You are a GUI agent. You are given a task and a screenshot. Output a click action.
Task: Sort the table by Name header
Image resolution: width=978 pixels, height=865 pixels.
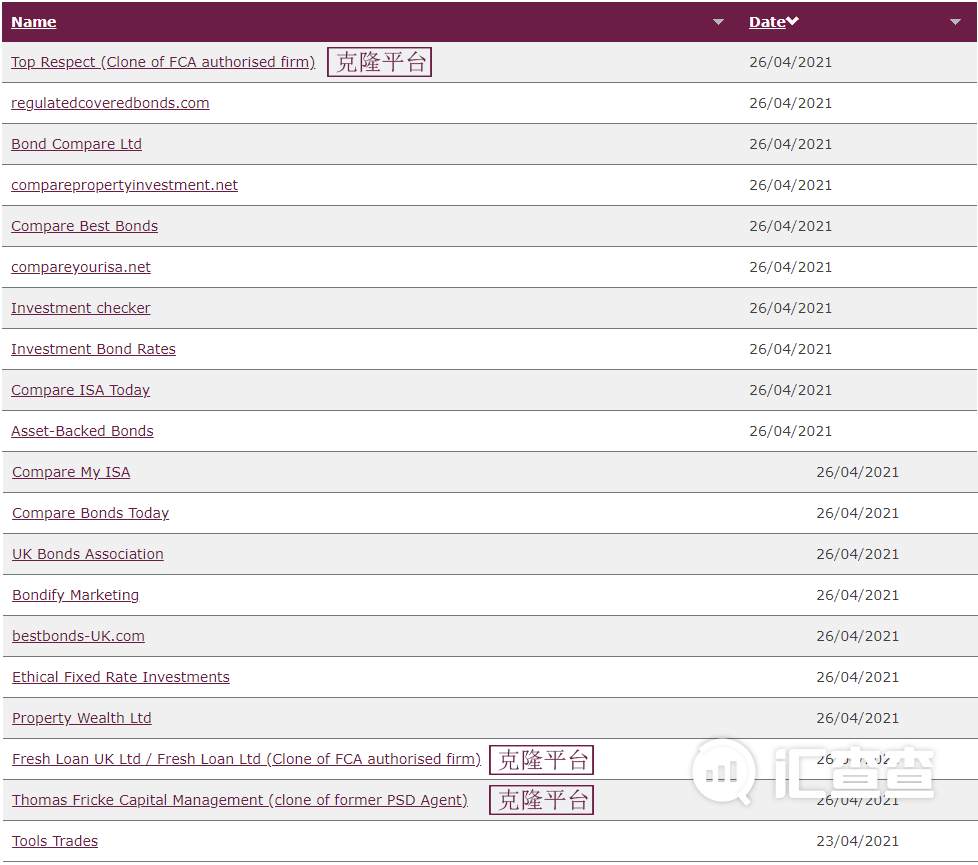coord(34,22)
